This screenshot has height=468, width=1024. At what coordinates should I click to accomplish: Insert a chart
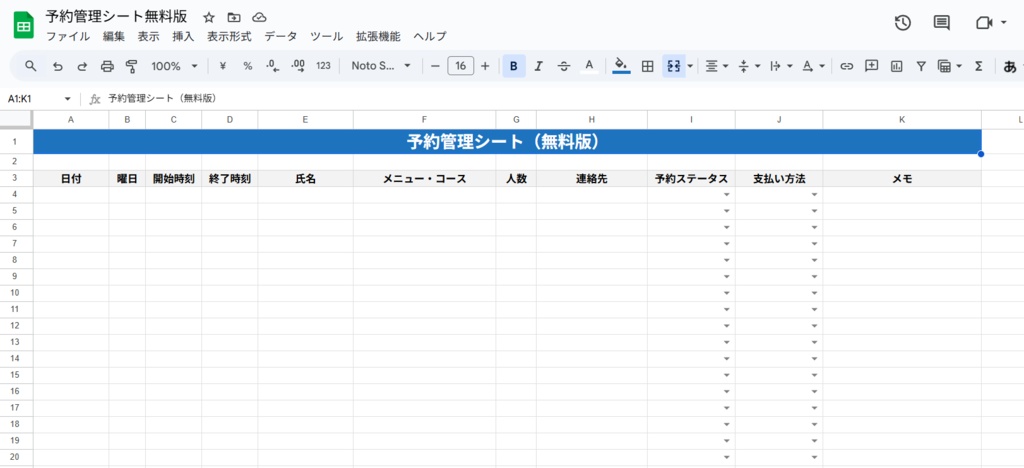pos(896,66)
